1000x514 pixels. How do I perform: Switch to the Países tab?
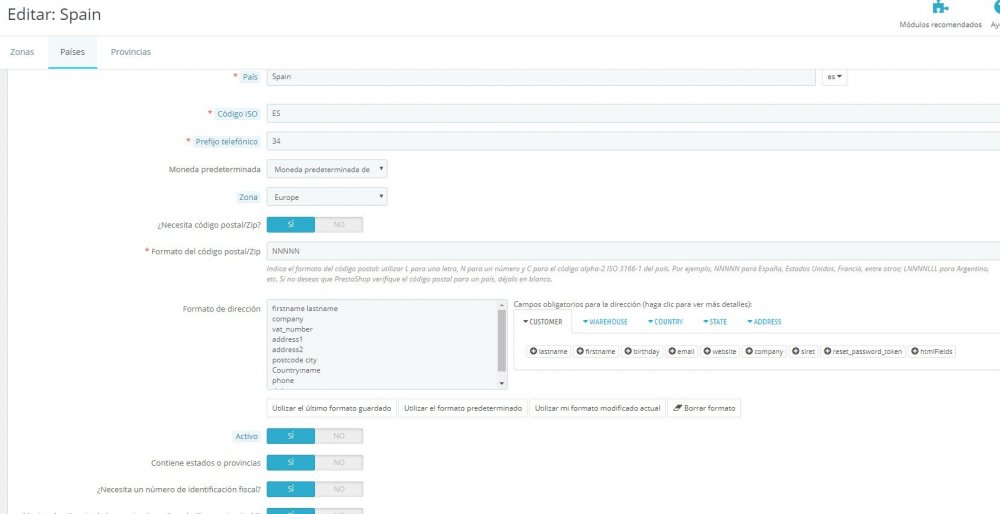click(73, 52)
